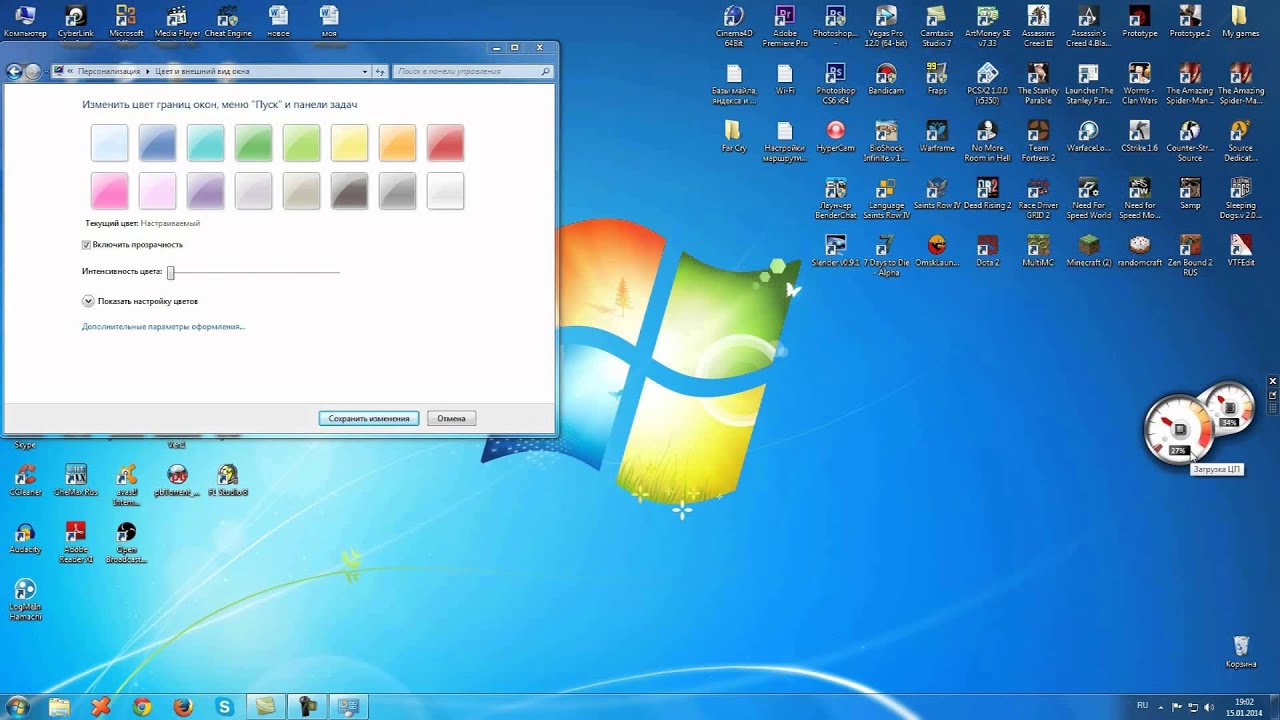Select Bandicam desktop icon
The image size is (1280, 720).
pyautogui.click(x=886, y=79)
